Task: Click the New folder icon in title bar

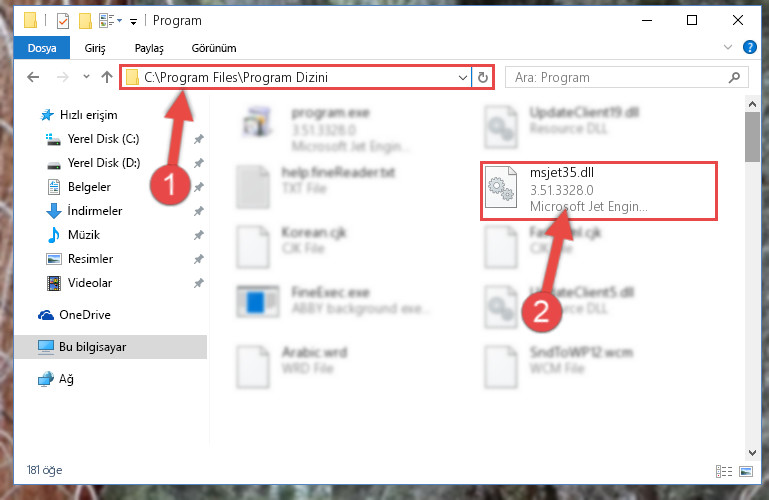Action: point(85,21)
